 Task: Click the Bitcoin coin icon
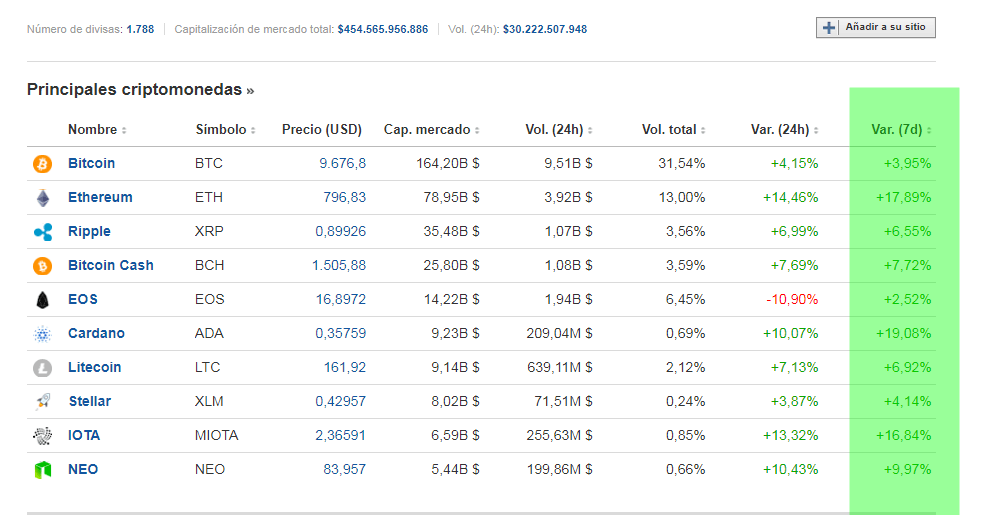(x=42, y=164)
